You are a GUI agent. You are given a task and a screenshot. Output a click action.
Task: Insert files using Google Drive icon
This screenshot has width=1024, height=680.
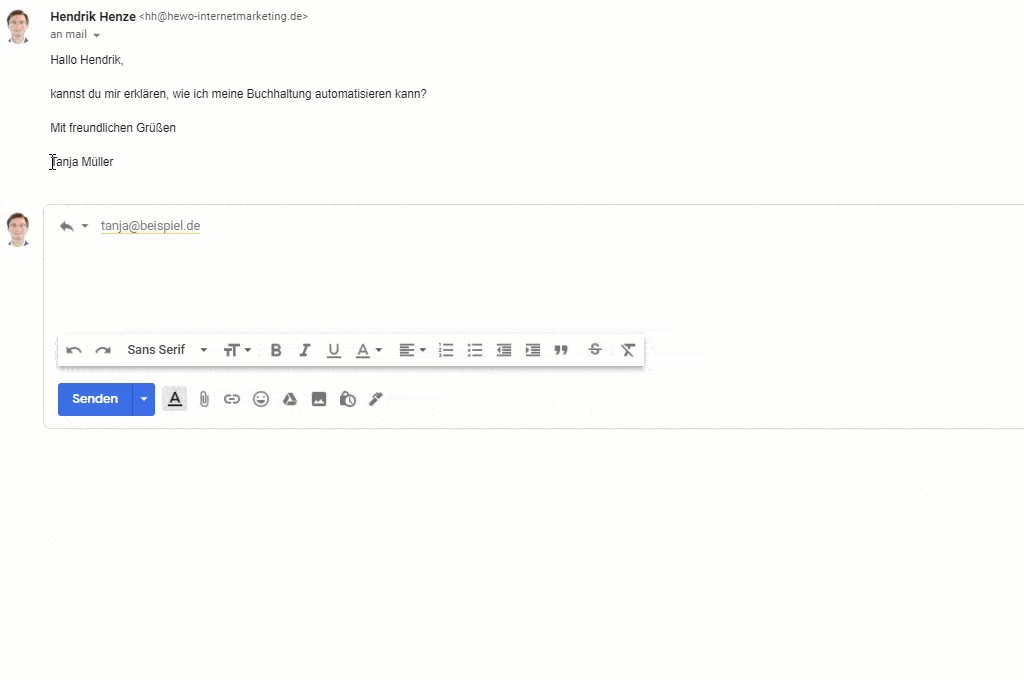[290, 399]
